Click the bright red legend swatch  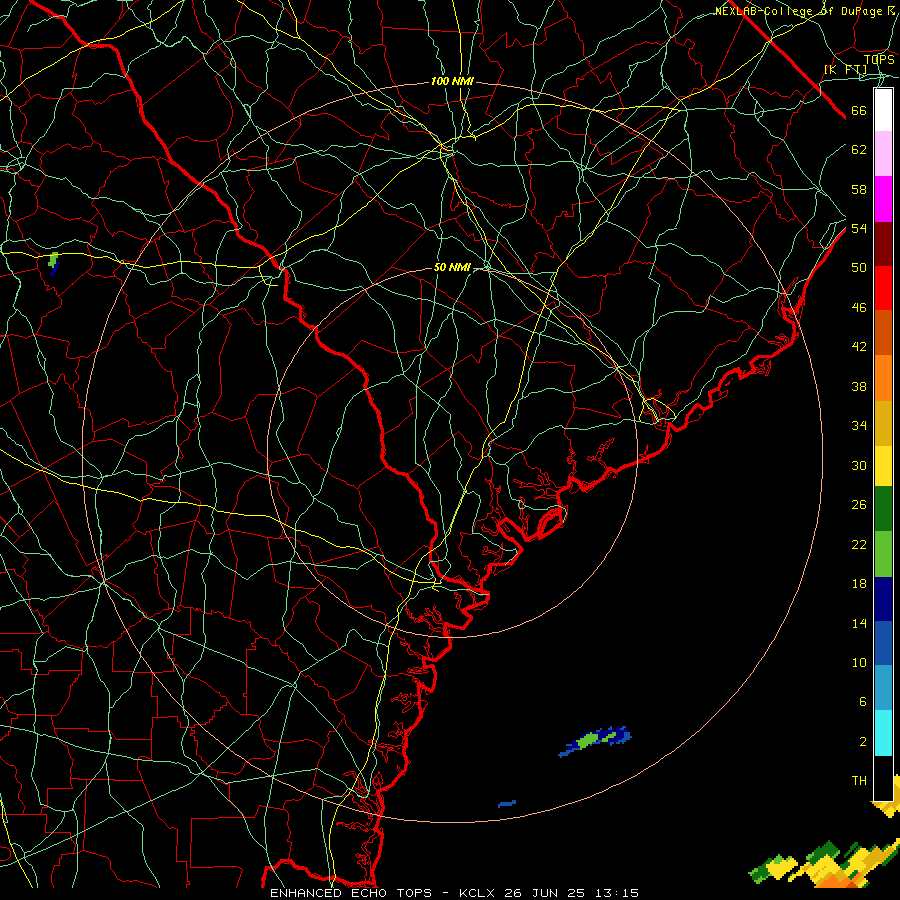coord(883,288)
